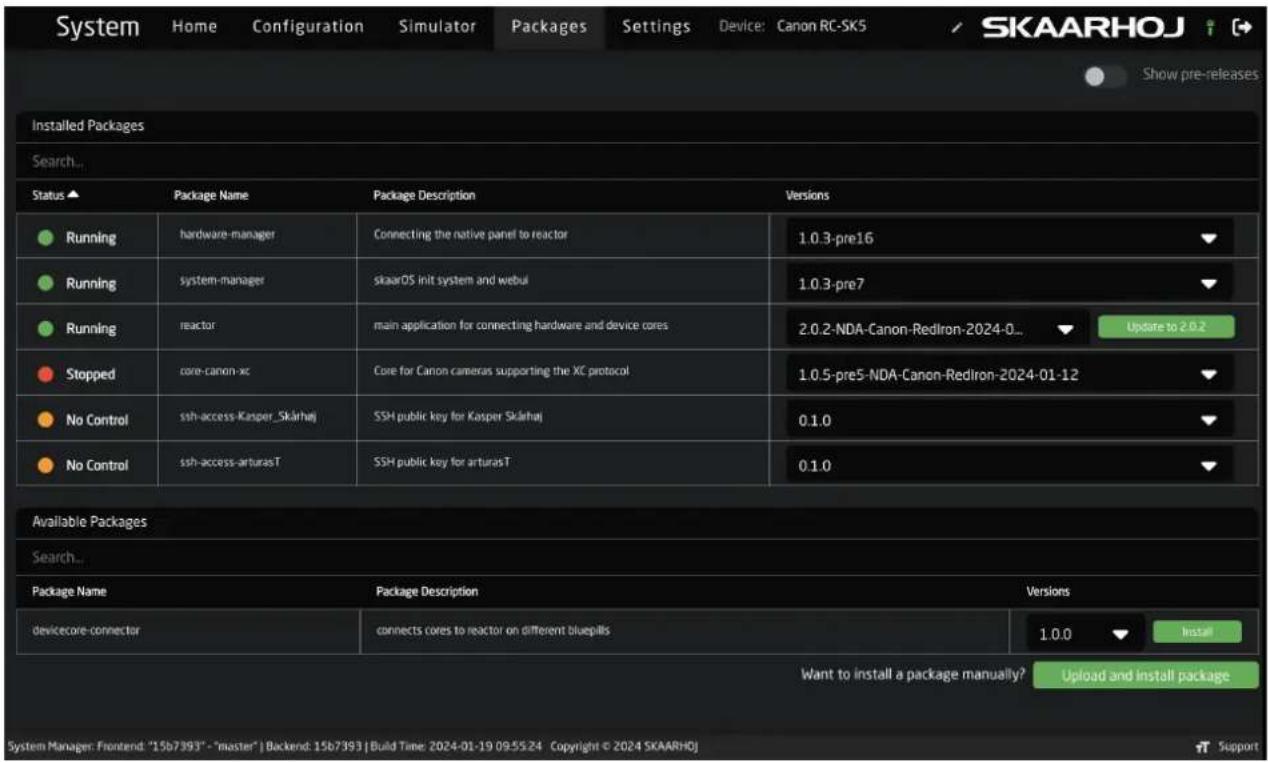Click the core-canon-xc package name

[213, 373]
